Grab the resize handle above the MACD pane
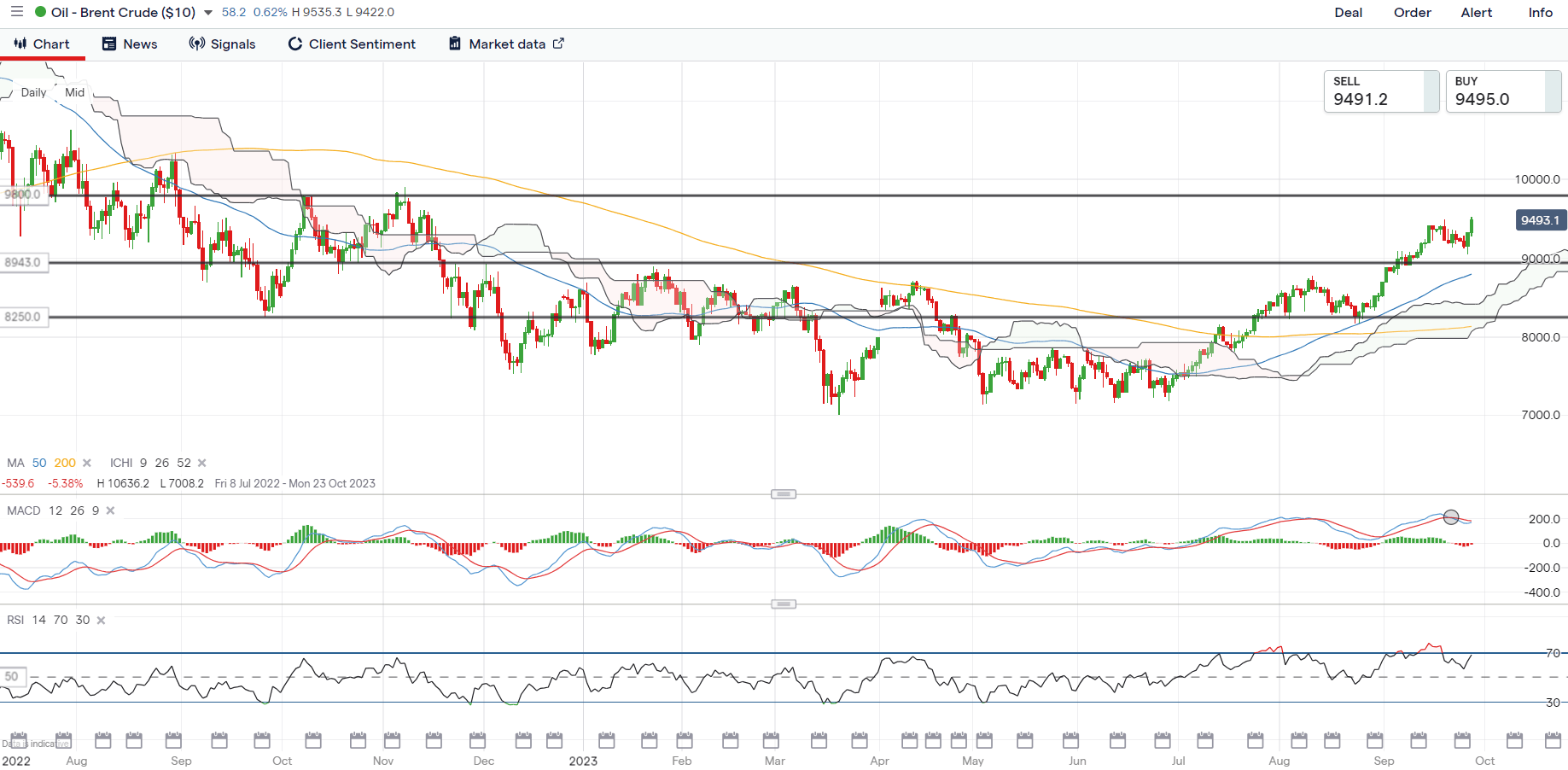This screenshot has height=770, width=1568. tap(784, 494)
